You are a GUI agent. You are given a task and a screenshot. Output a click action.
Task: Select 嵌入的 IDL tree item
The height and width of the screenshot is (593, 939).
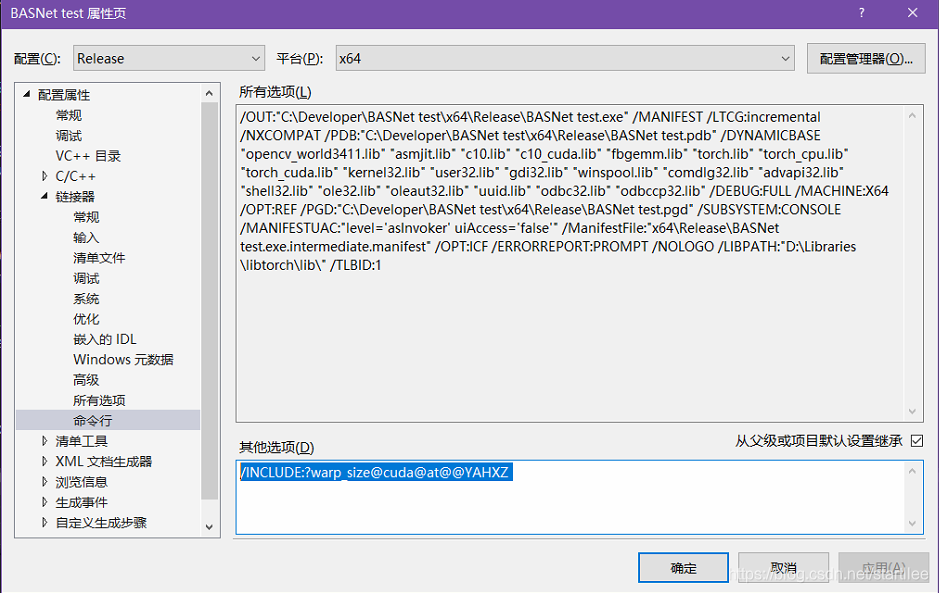[x=105, y=339]
